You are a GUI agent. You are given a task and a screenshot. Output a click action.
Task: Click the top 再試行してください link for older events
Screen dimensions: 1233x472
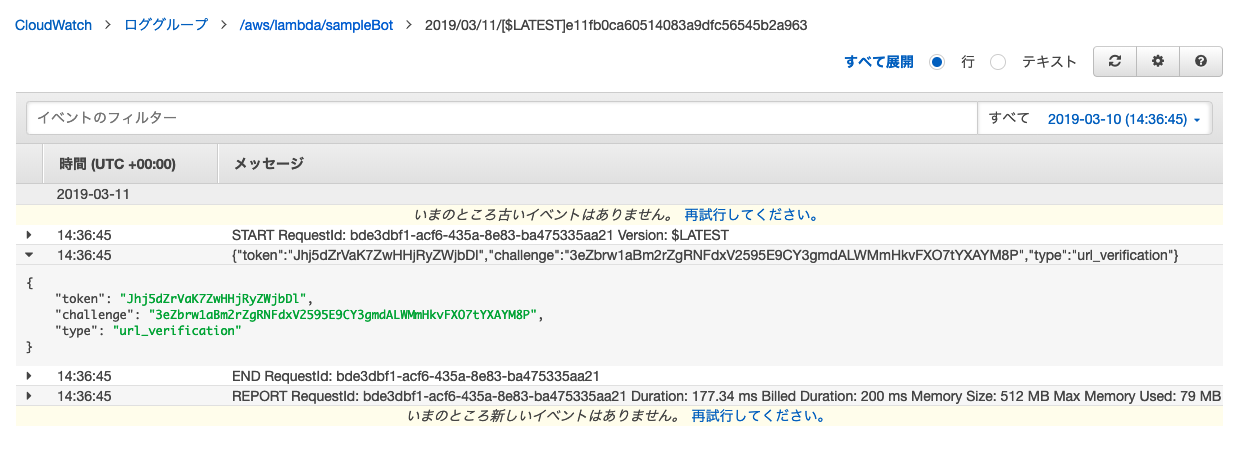(x=753, y=215)
